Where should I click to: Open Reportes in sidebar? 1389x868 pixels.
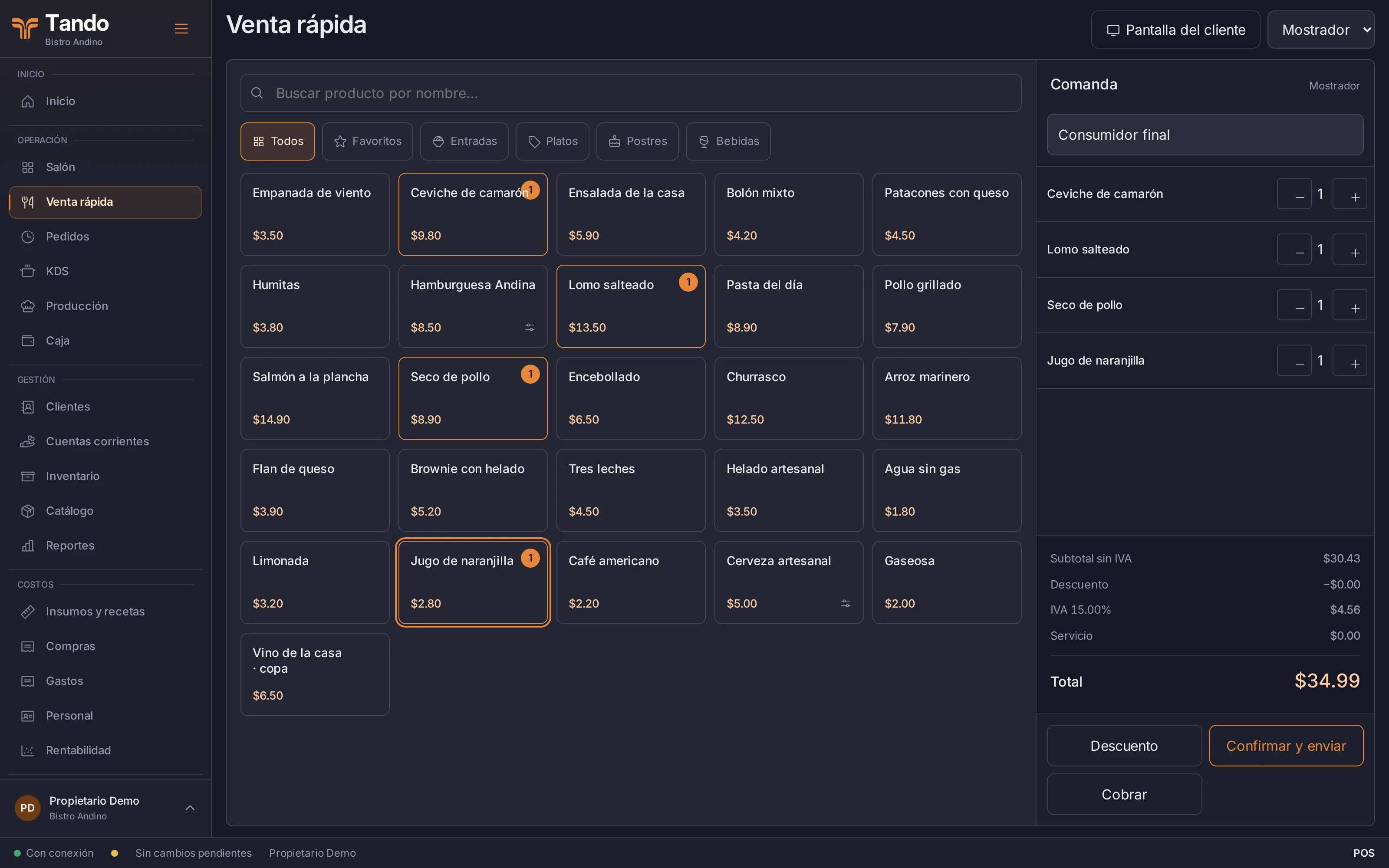tap(105, 546)
